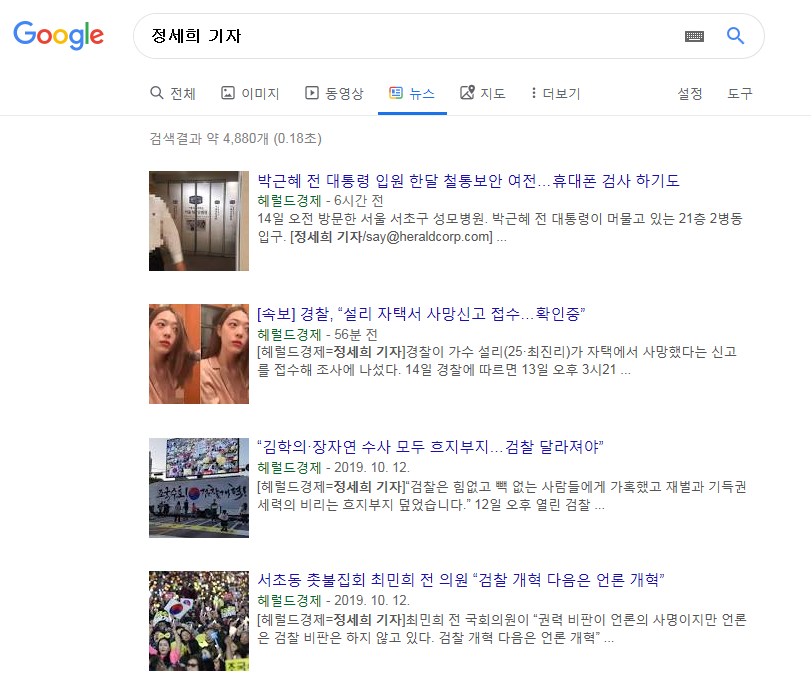Click the hospital entrance thumbnail

click(x=199, y=221)
